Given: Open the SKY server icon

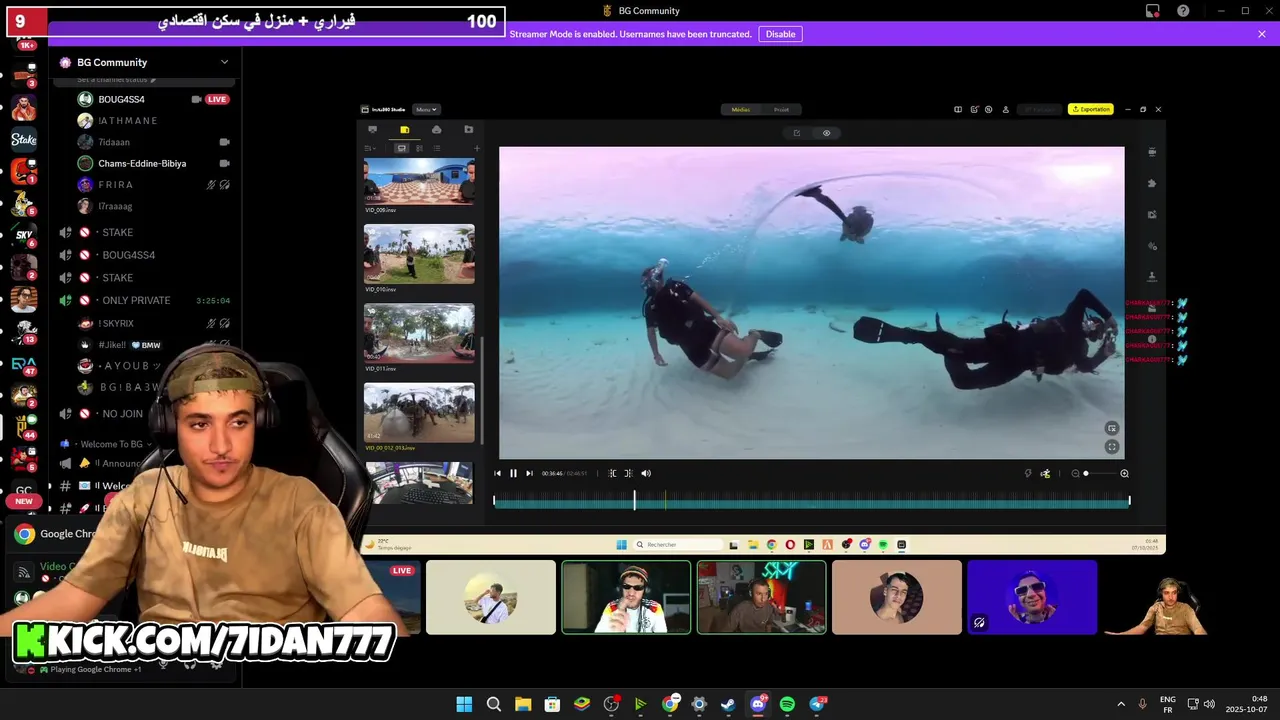Looking at the screenshot, I should click(x=24, y=235).
